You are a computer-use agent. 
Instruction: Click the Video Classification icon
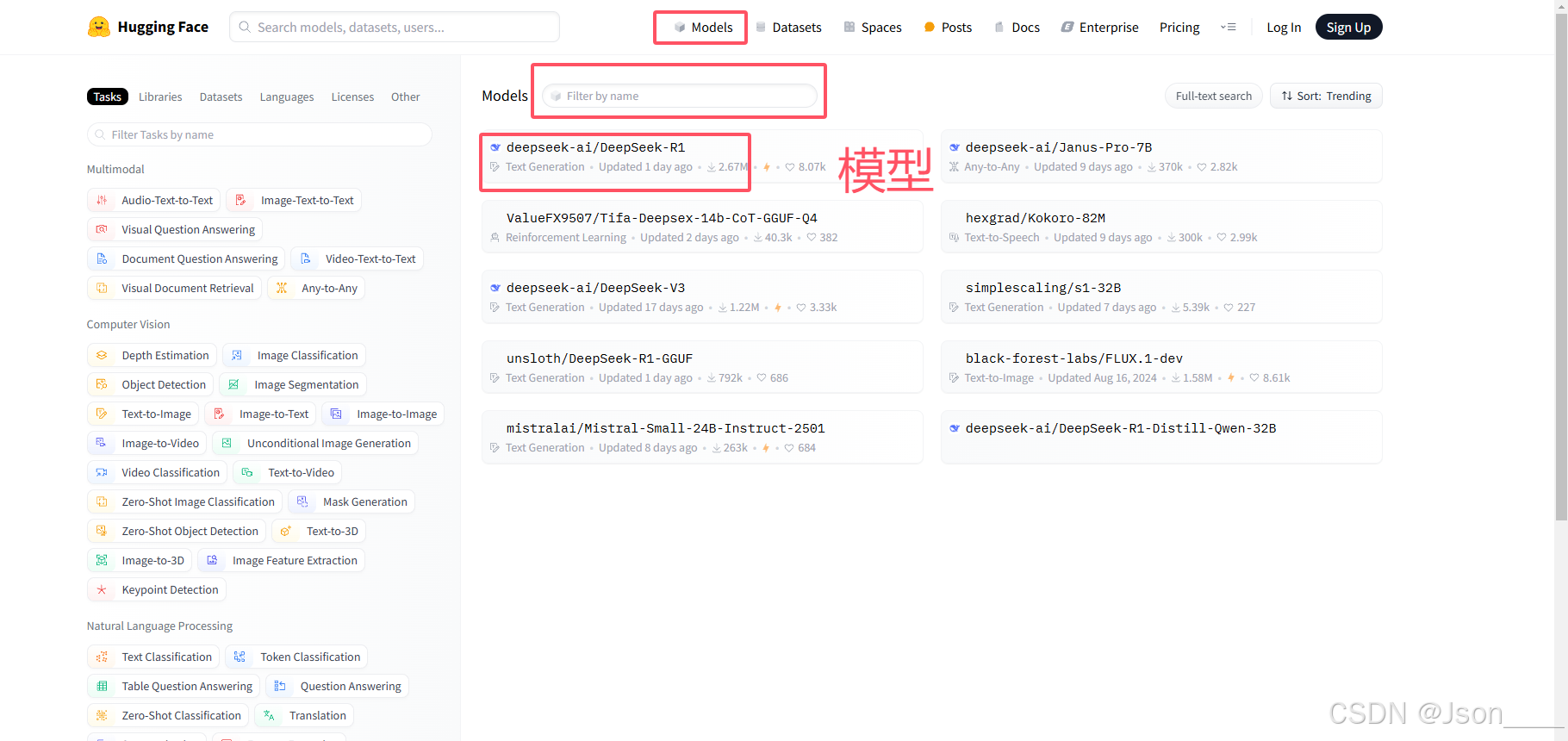click(x=102, y=472)
